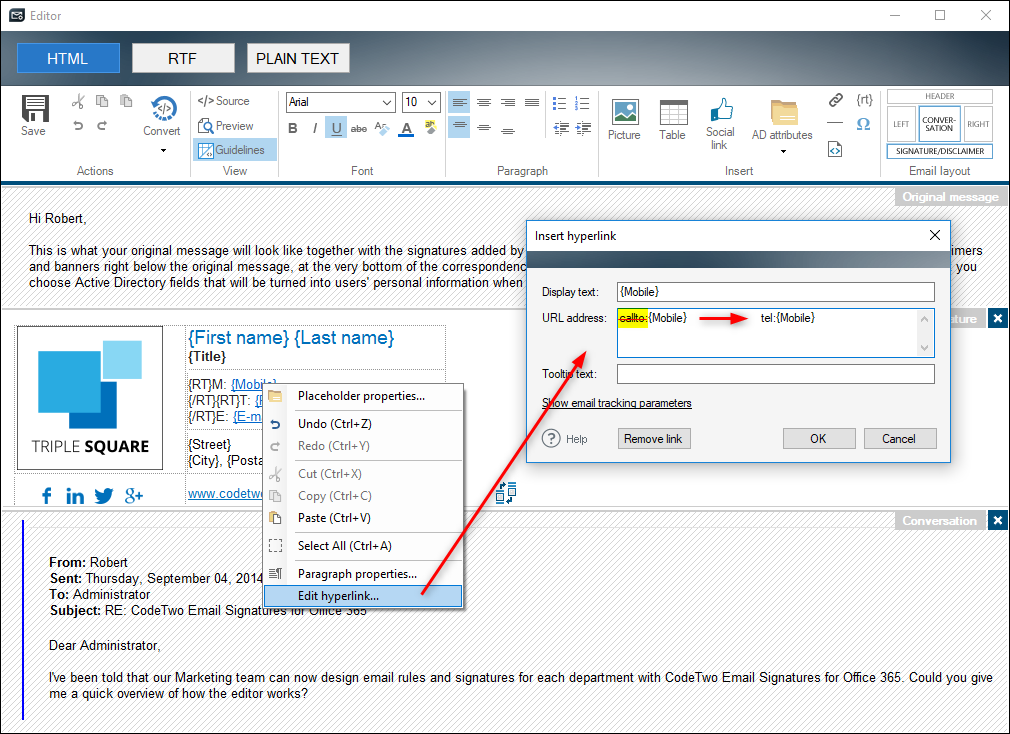The image size is (1010, 734).
Task: Select the SIGNATURE/DISCLAIMER layout section
Action: tap(940, 151)
